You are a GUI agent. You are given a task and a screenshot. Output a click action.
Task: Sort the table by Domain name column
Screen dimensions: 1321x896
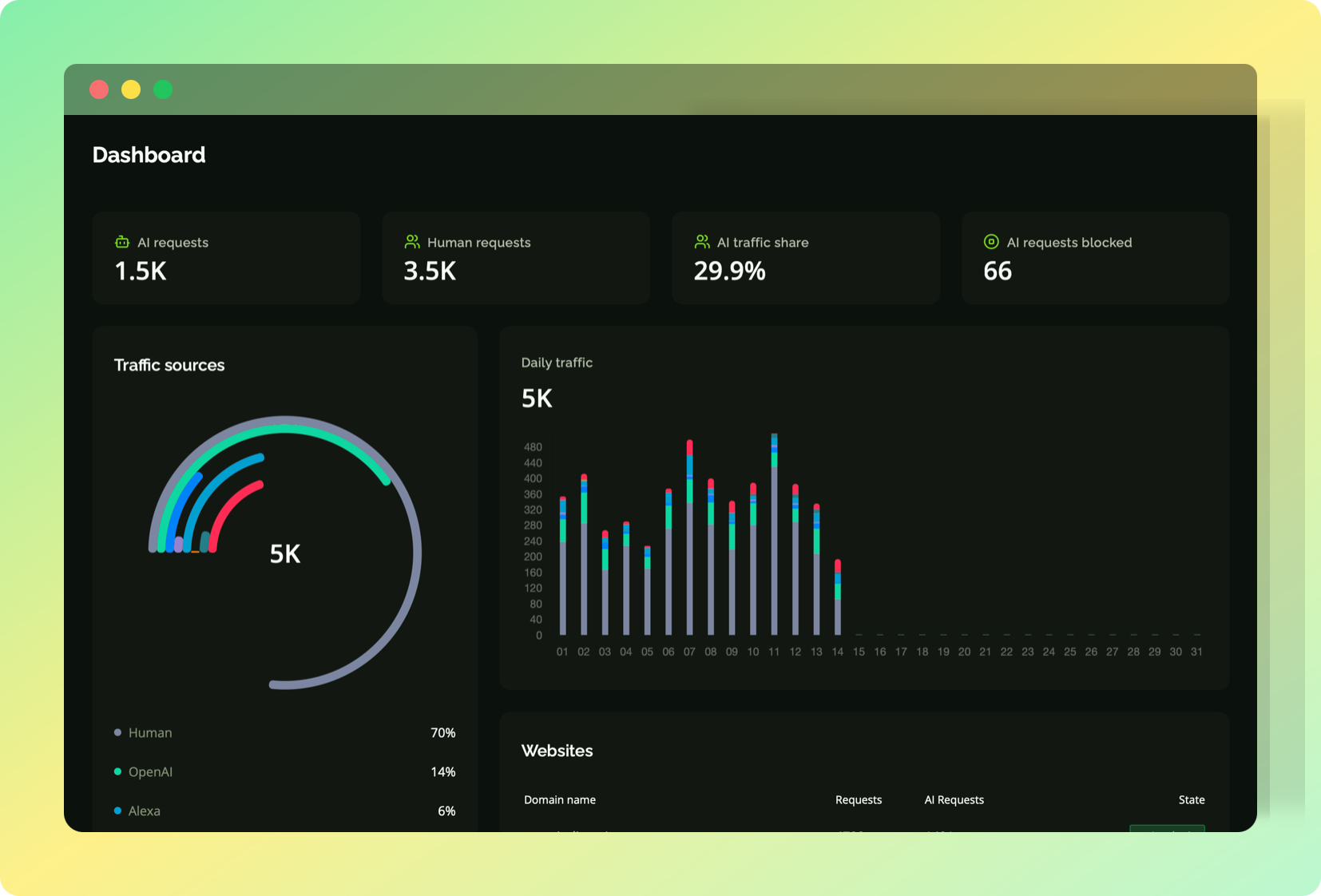pyautogui.click(x=560, y=800)
